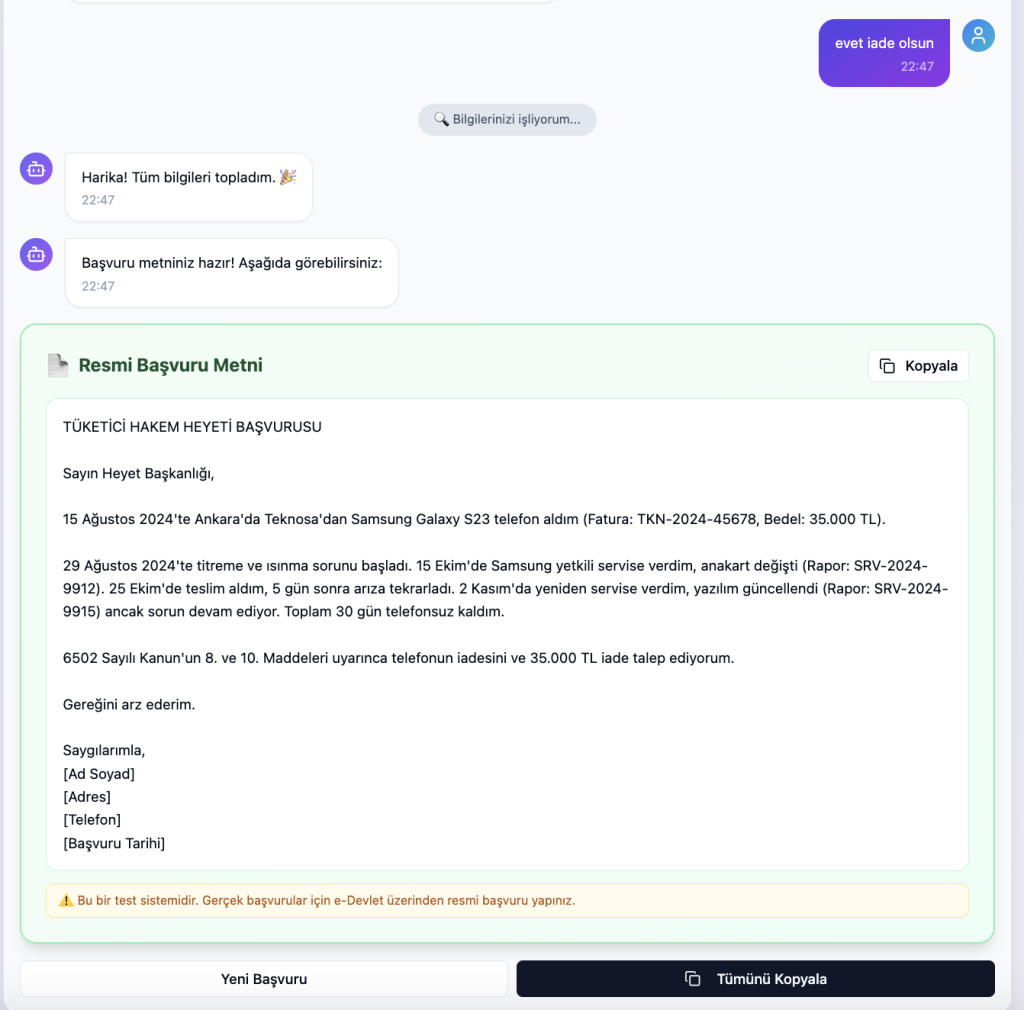Click bot avatar beside "Başvuru metniniz hazır!"
Image resolution: width=1024 pixels, height=1010 pixels.
[x=36, y=254]
